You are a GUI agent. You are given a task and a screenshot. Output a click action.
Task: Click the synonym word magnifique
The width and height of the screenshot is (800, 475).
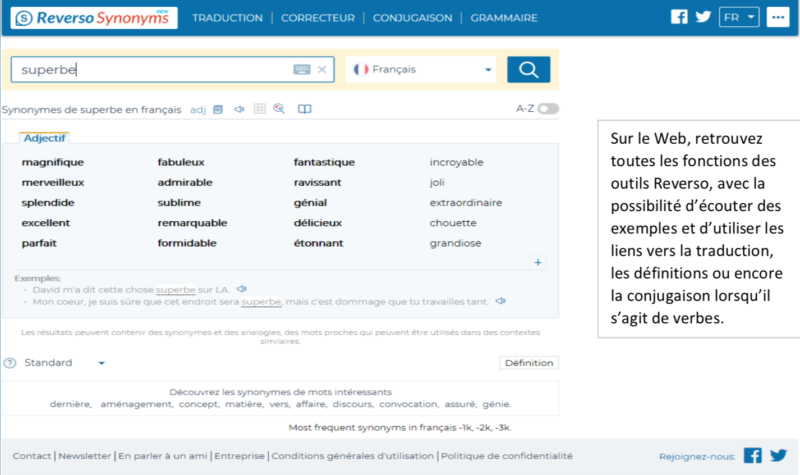[53, 162]
